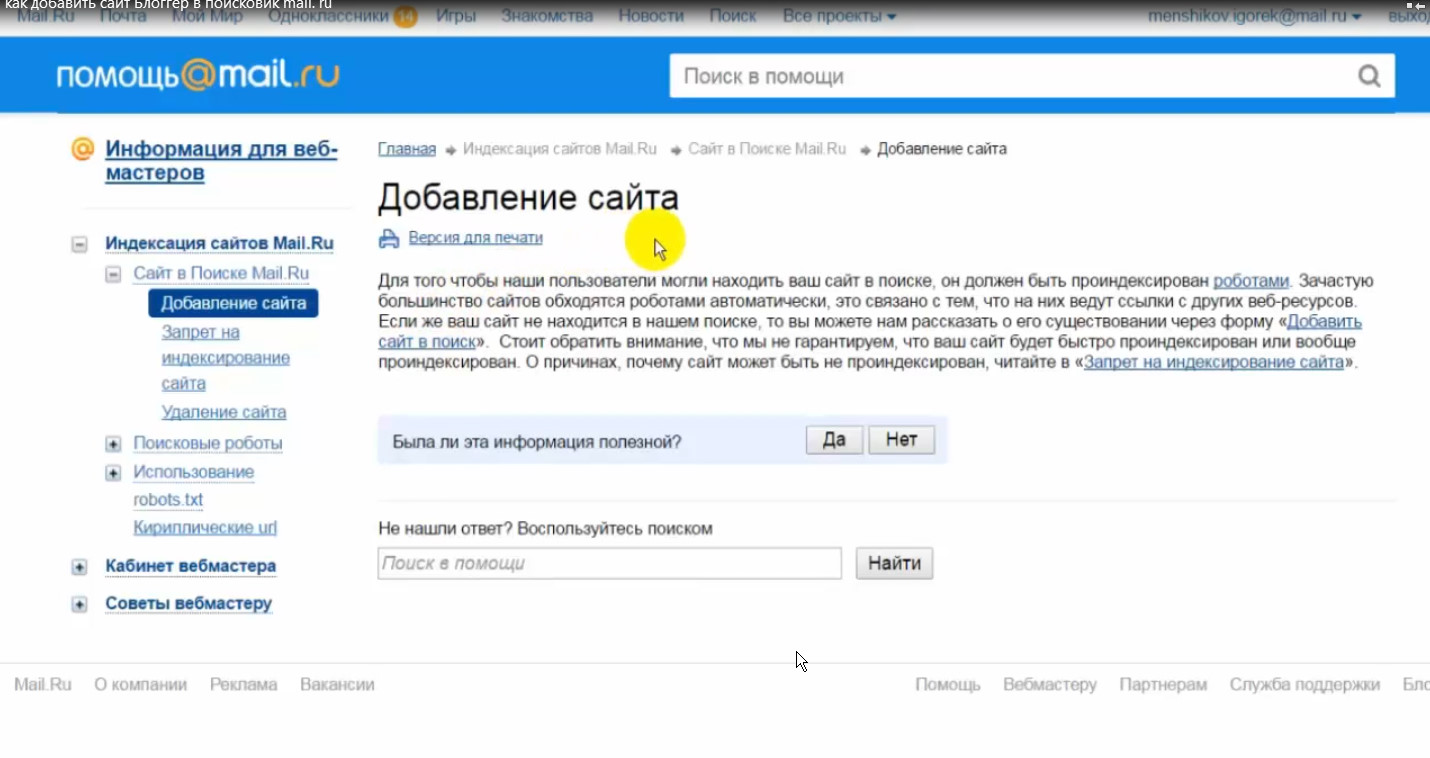
Task: Open Индексация сайтов Mail.Ru sidebar link
Action: tap(219, 243)
